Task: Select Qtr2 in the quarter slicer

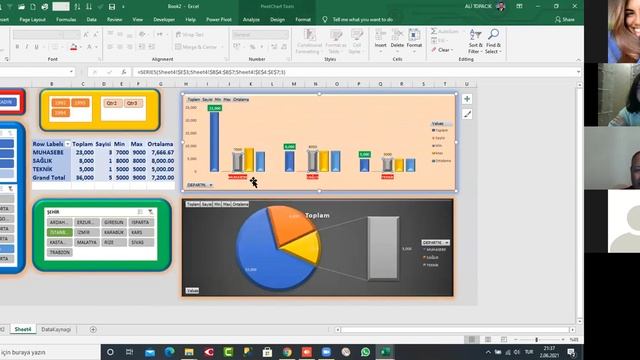Action: 112,103
